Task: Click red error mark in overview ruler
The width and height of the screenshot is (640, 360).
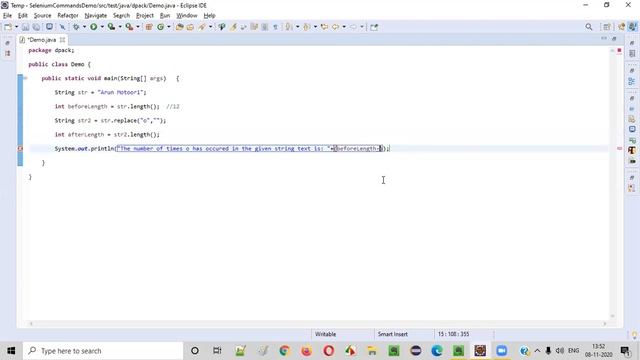Action: tap(619, 149)
